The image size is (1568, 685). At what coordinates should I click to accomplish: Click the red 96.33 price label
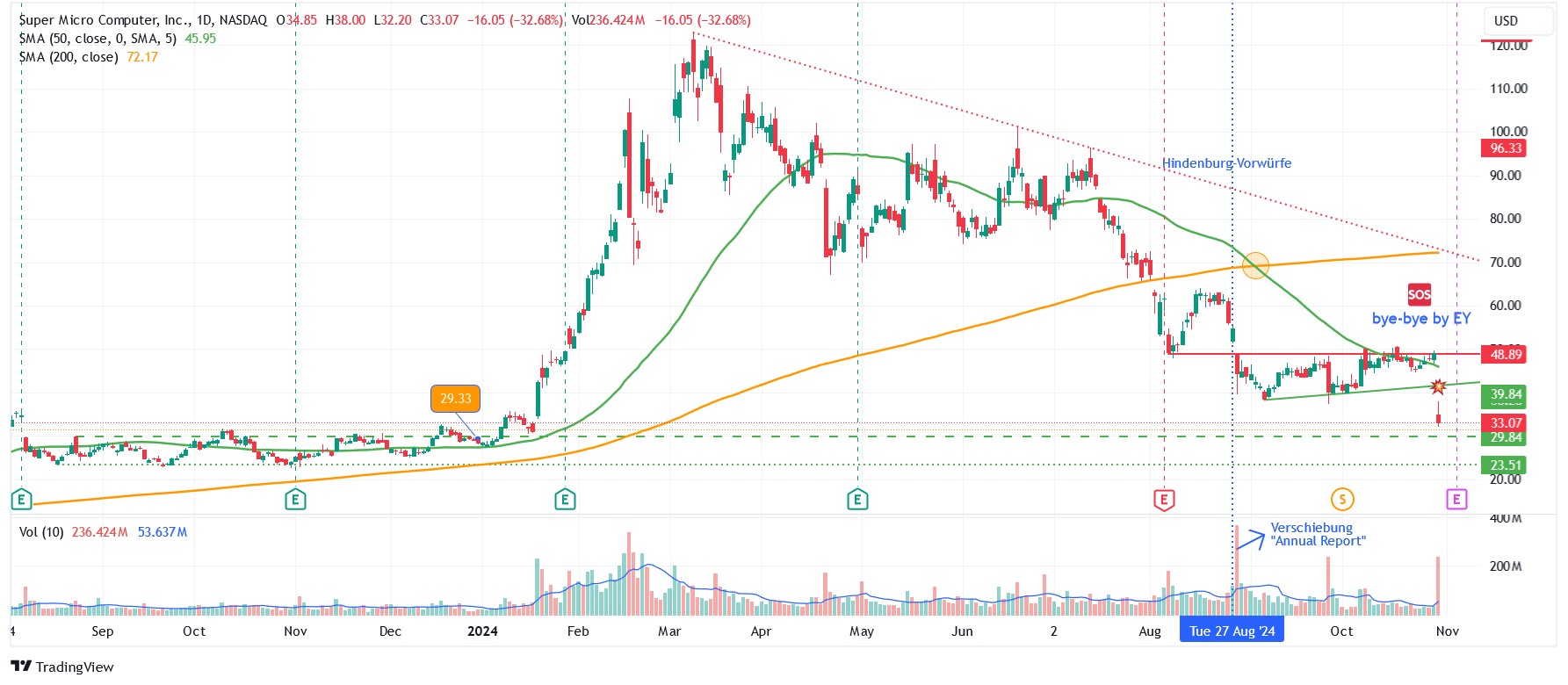tap(1506, 148)
